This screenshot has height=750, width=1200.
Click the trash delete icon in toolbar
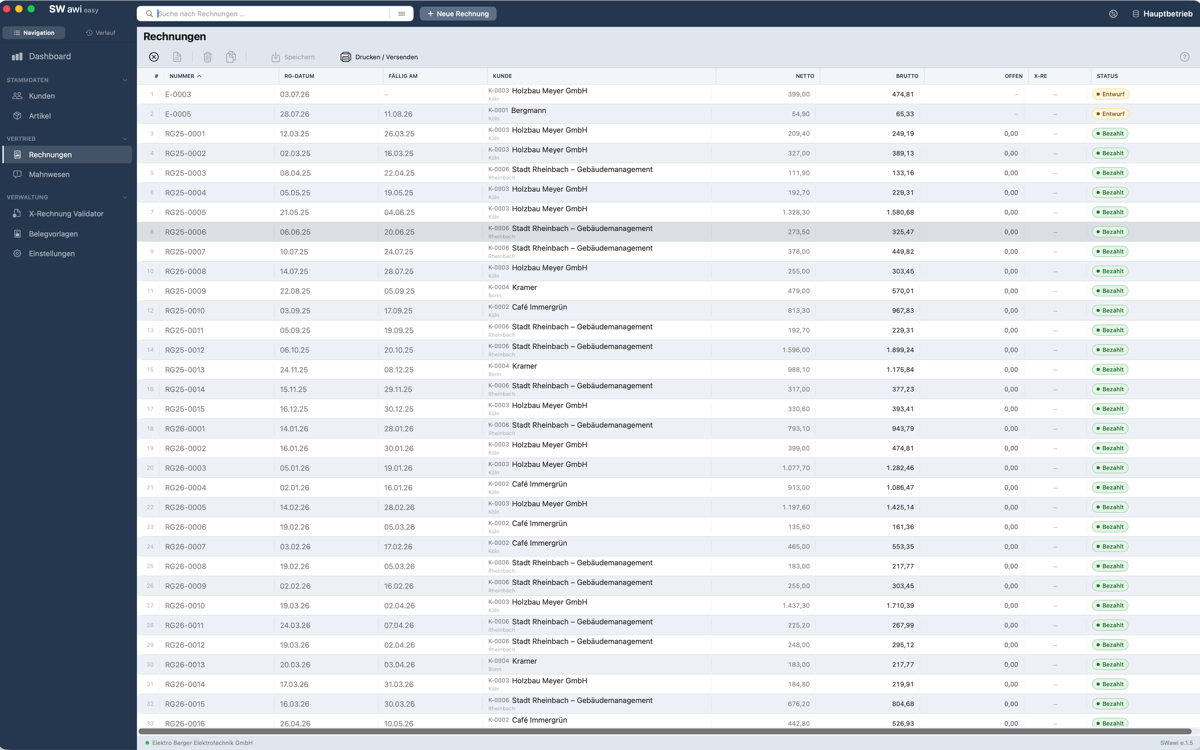[208, 57]
